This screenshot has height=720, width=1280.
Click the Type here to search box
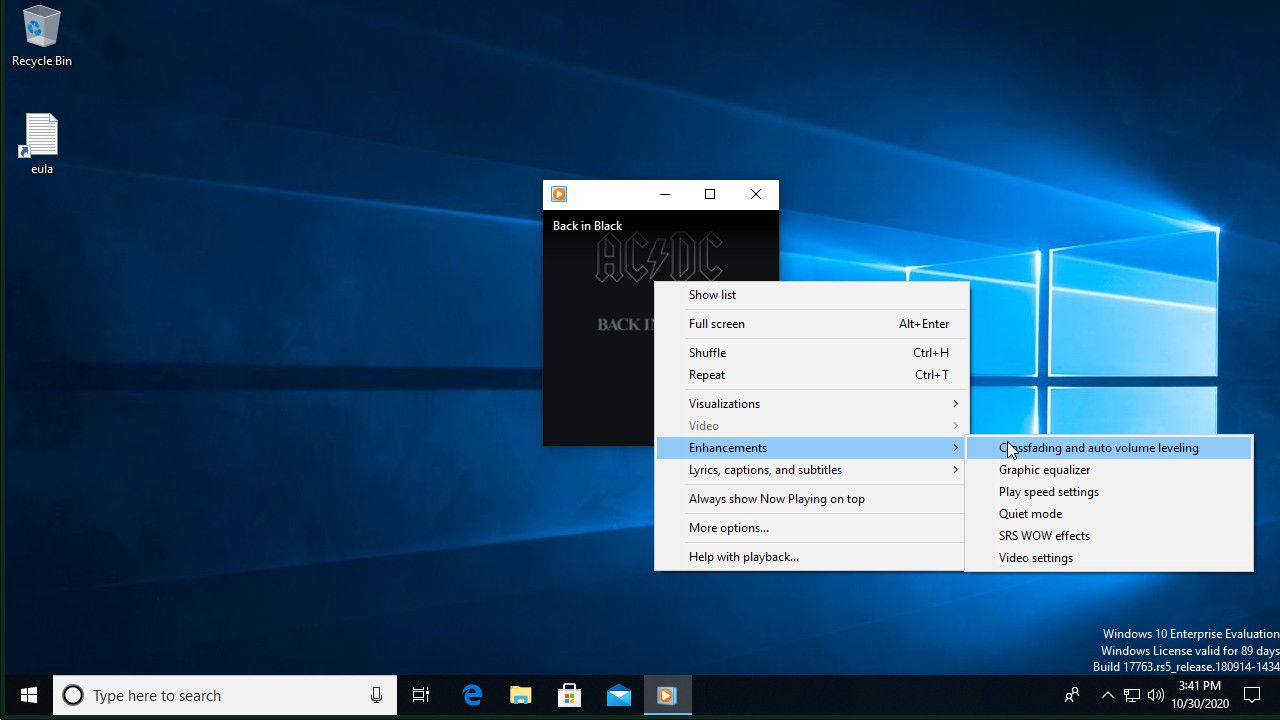pos(225,695)
